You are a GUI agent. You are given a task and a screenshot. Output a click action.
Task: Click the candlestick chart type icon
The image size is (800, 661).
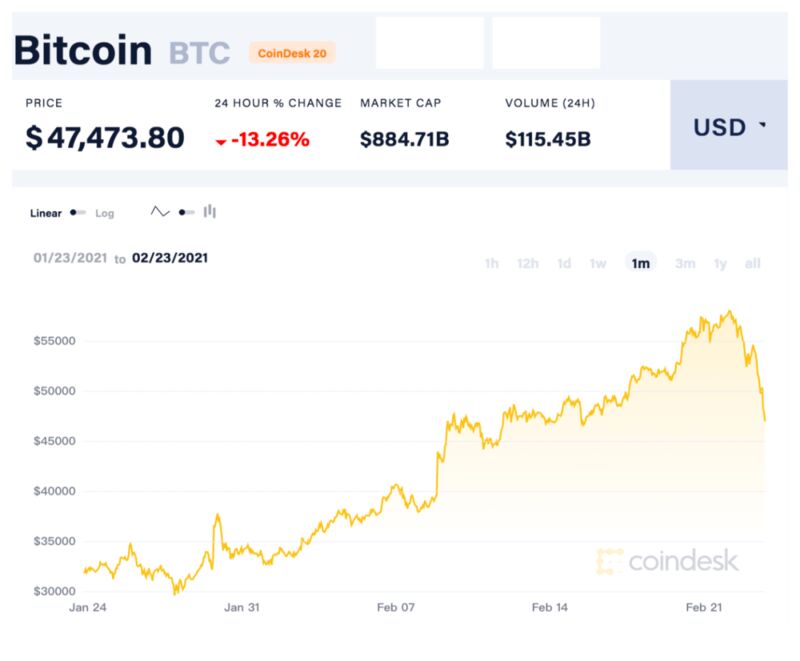[x=210, y=212]
